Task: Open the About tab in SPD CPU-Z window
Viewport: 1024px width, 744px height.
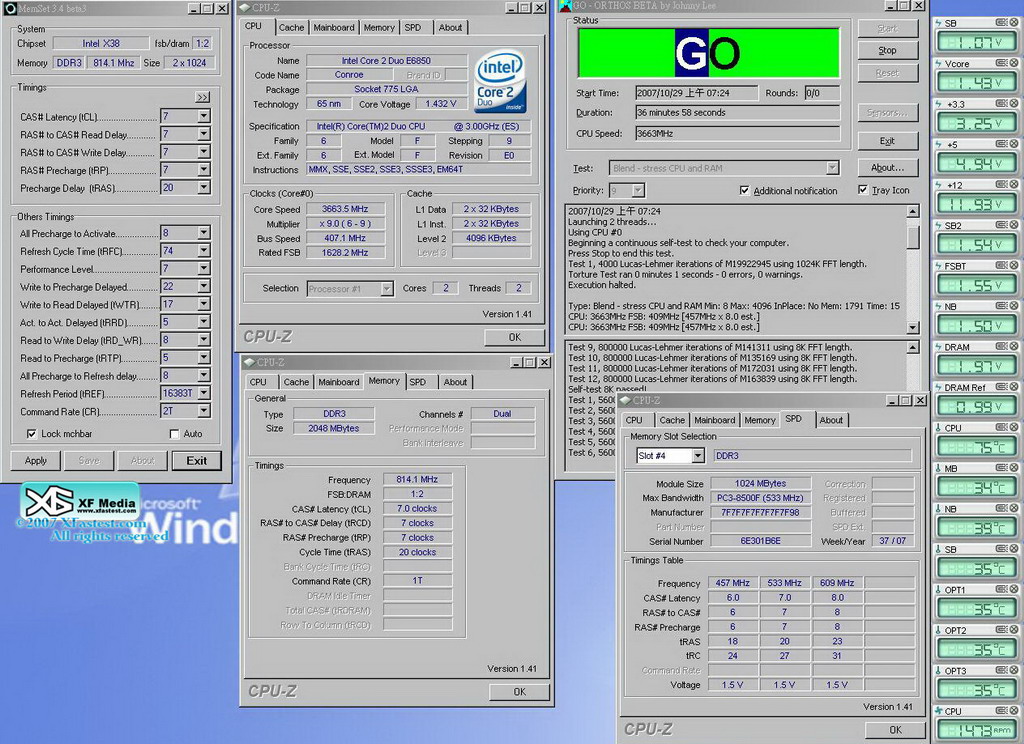Action: pos(831,420)
